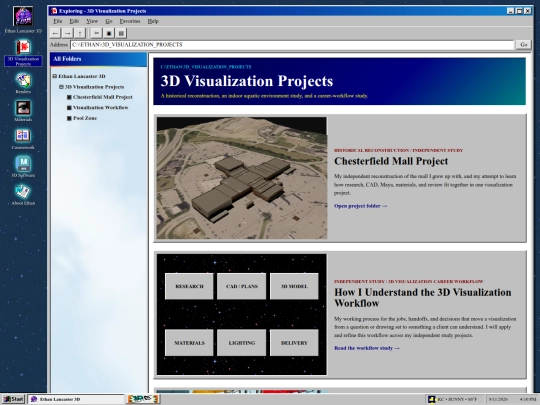Open the Renders desktop icon
Viewport: 540px width, 405px height.
coord(23,83)
